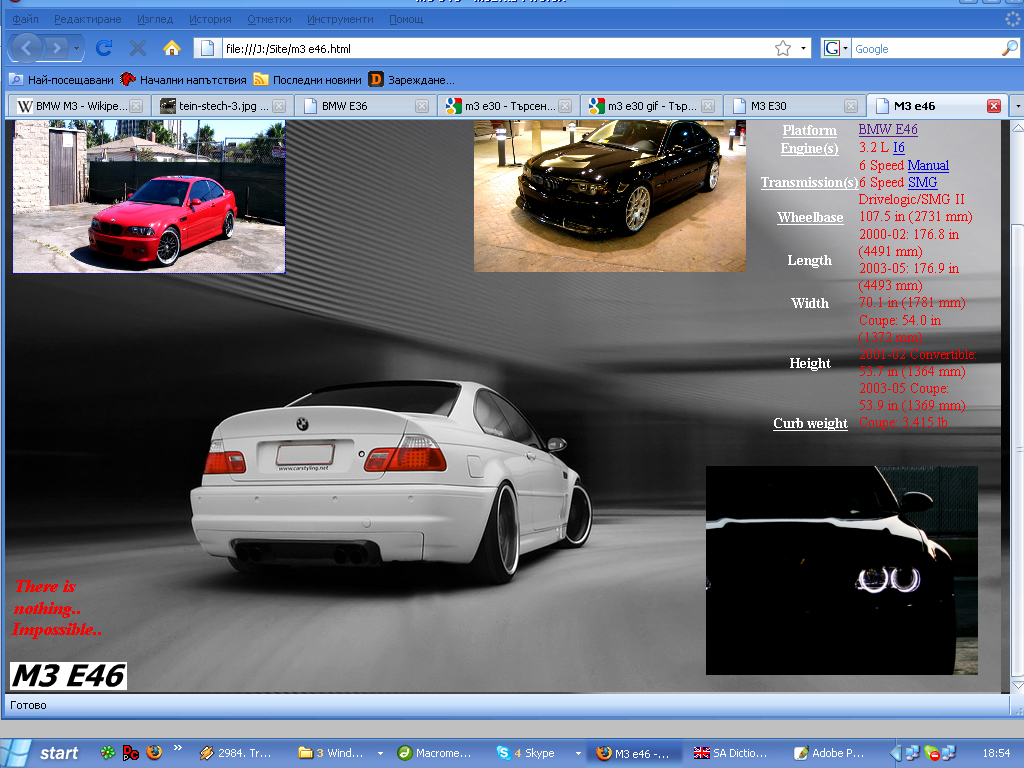This screenshot has height=768, width=1024.
Task: Close the M3 e46 tab
Action: (x=994, y=106)
